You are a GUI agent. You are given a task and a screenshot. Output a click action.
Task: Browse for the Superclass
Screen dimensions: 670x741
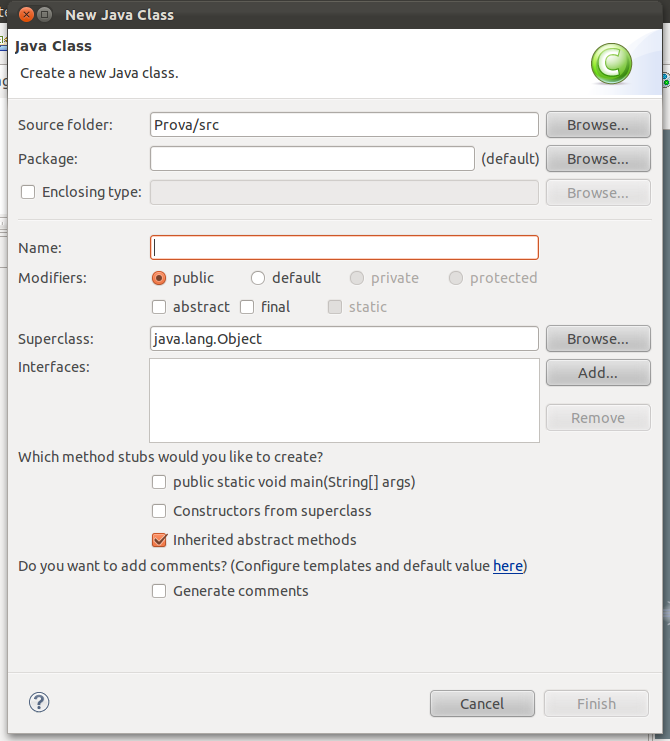point(598,339)
